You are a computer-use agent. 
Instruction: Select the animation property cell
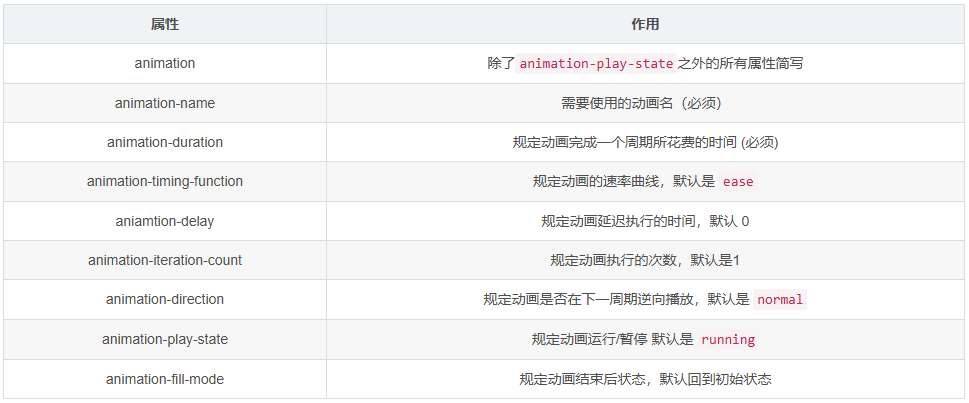click(164, 63)
